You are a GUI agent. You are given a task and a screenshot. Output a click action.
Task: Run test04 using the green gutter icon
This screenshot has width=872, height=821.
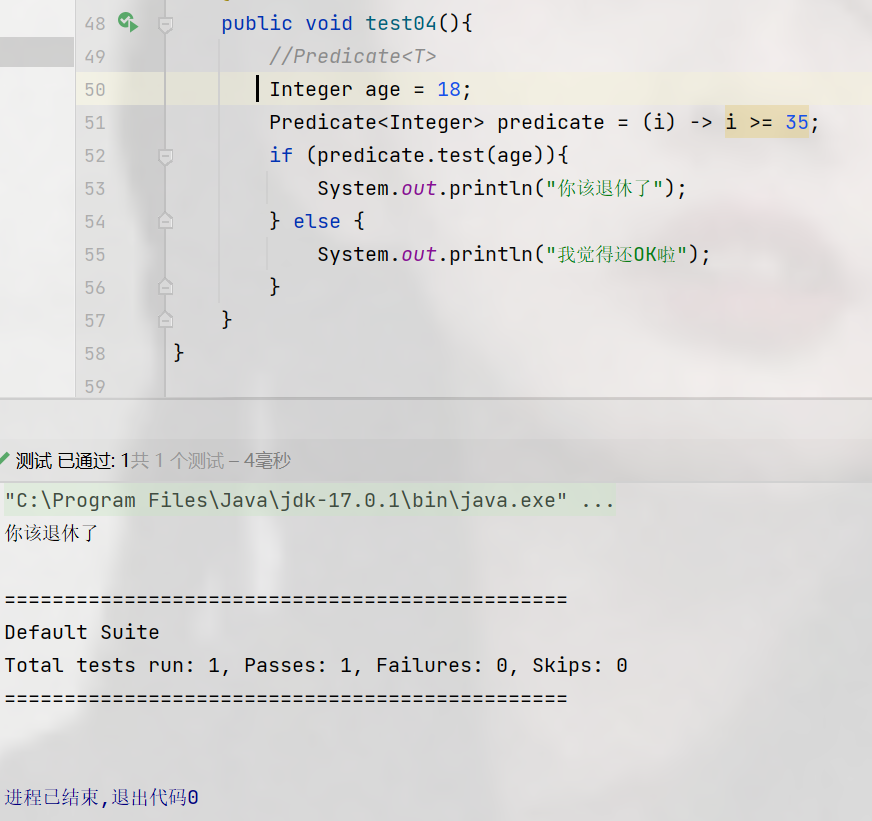(128, 22)
